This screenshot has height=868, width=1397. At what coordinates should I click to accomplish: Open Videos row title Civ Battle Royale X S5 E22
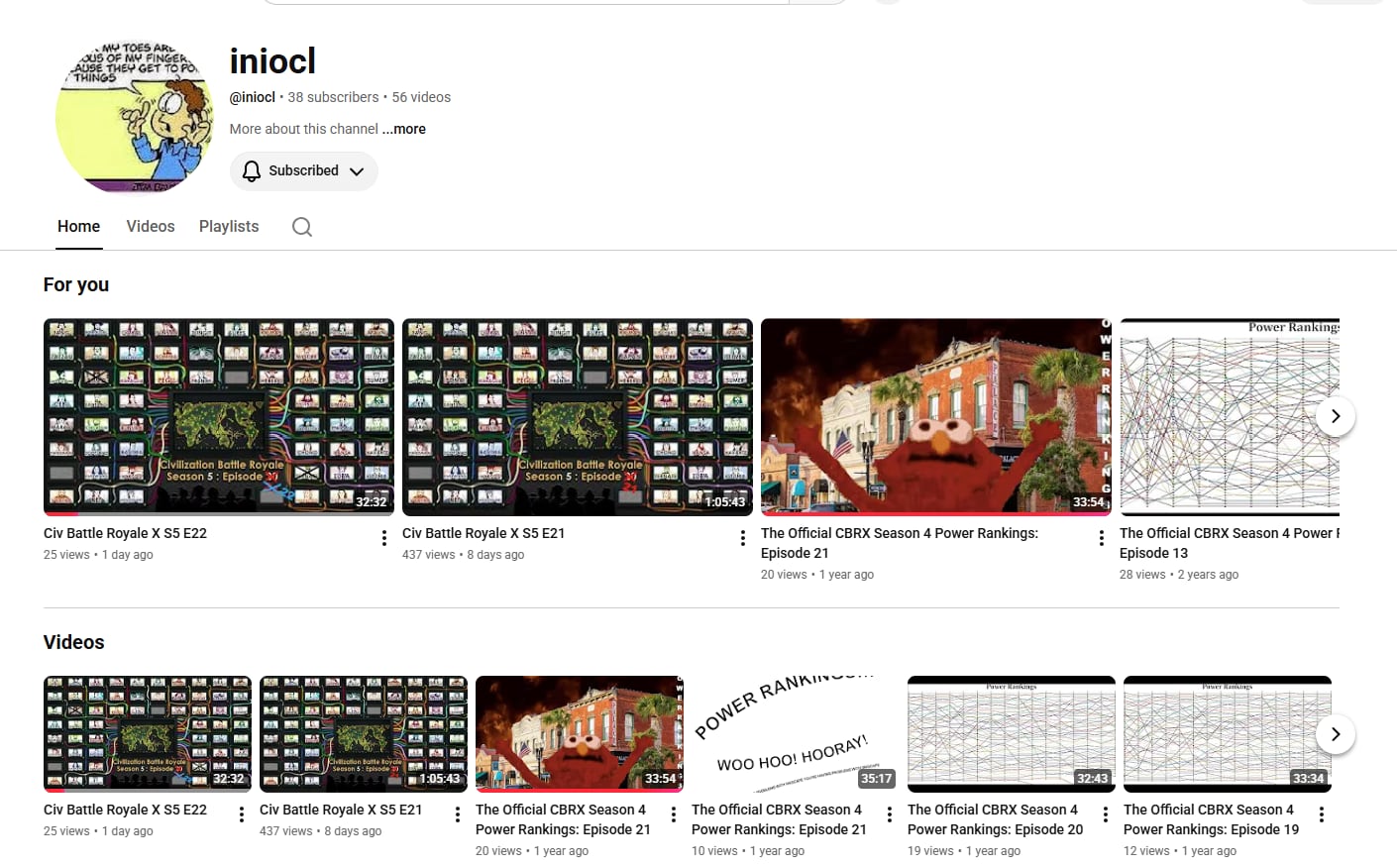[125, 810]
